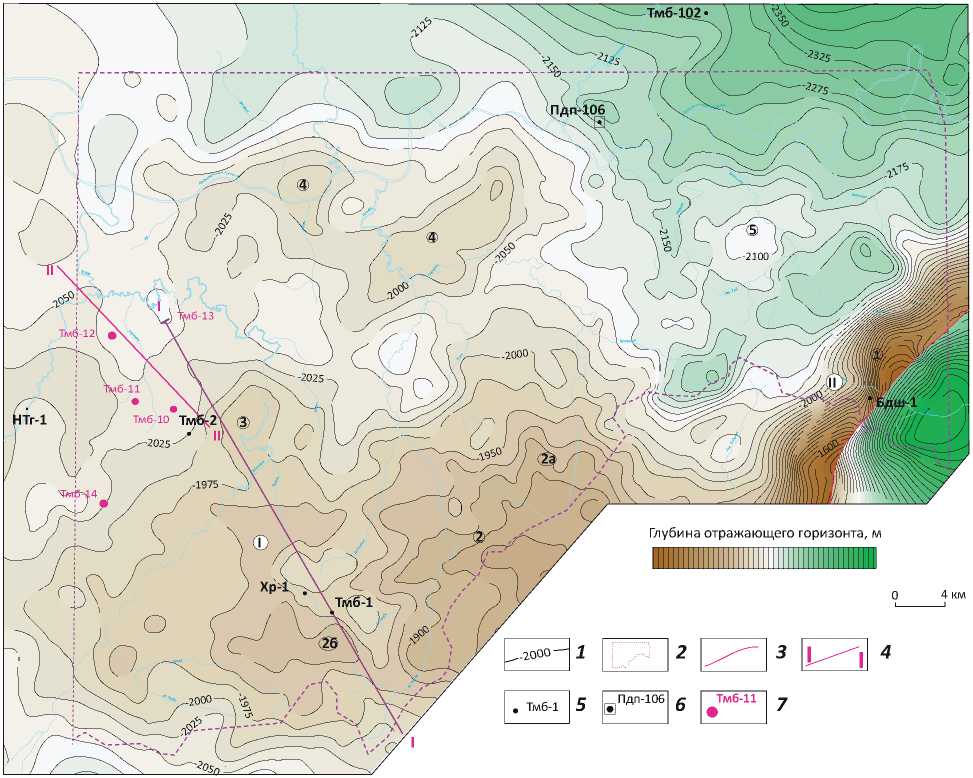Click the black well dot beside Тмб-2
The width and height of the screenshot is (973, 778).
(x=189, y=433)
